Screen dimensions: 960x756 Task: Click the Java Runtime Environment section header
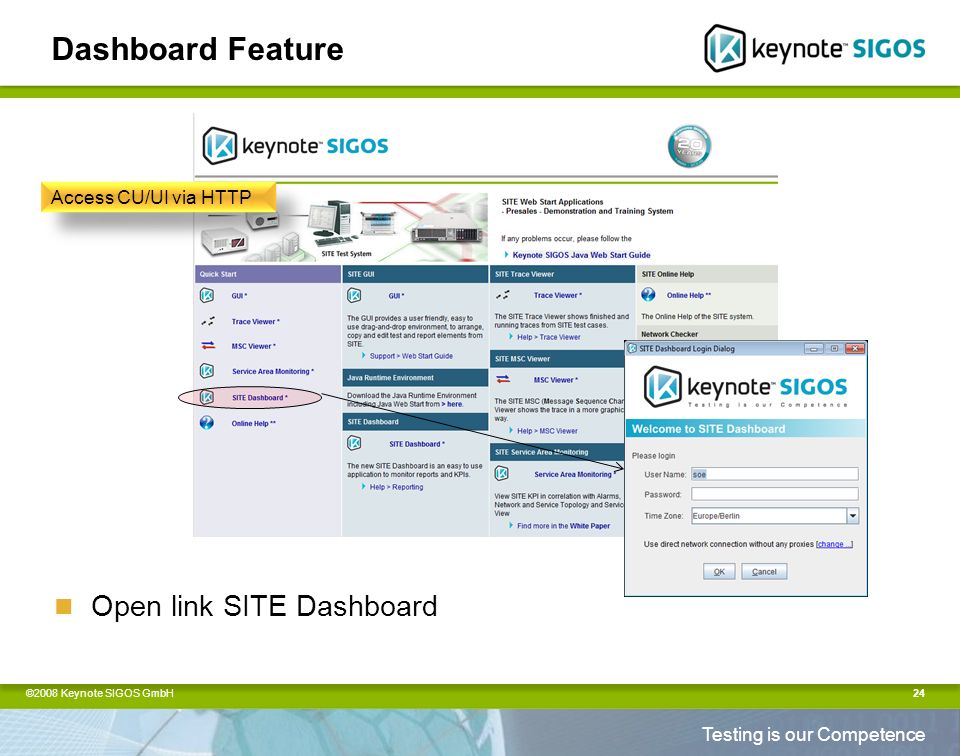pyautogui.click(x=414, y=377)
